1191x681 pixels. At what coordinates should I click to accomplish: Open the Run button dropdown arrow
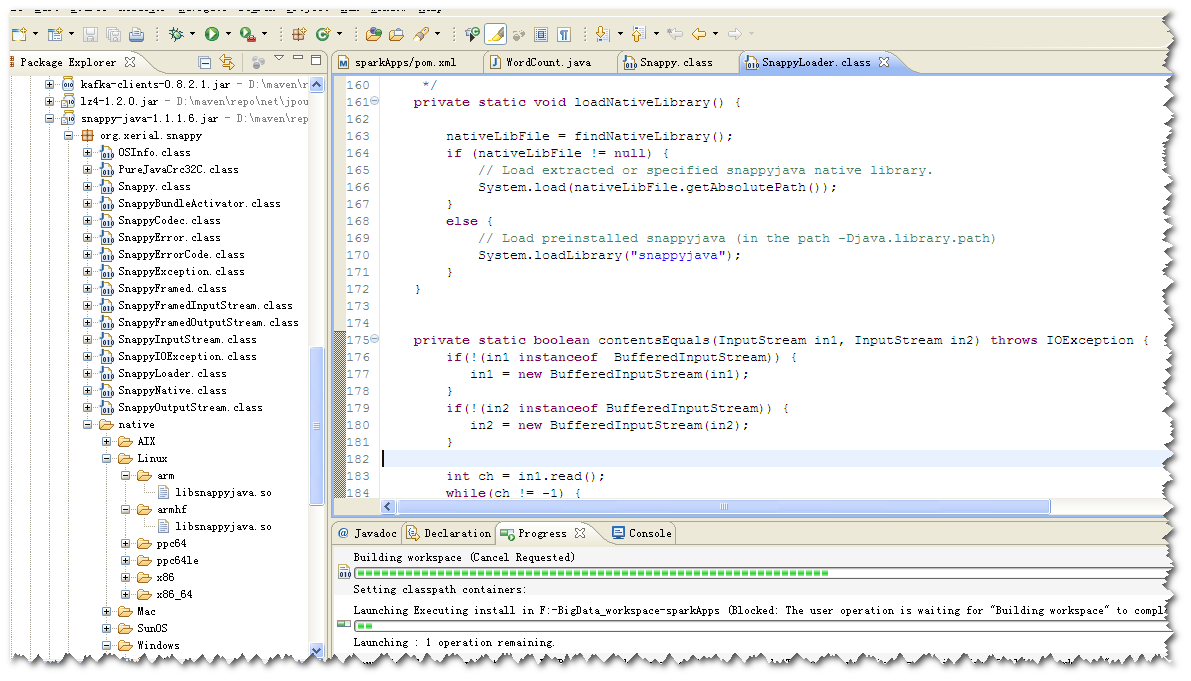coord(227,35)
